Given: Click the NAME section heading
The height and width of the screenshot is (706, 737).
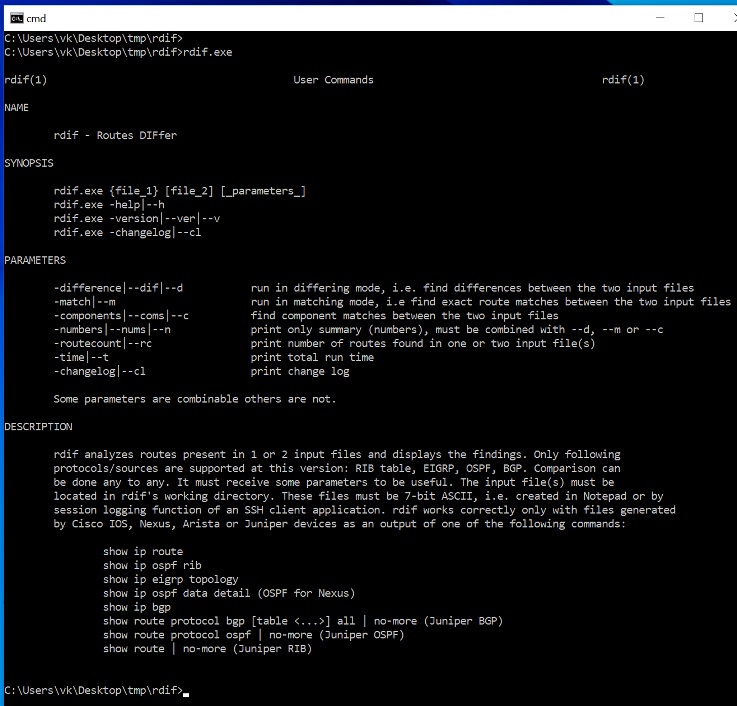Looking at the screenshot, I should click(x=16, y=108).
